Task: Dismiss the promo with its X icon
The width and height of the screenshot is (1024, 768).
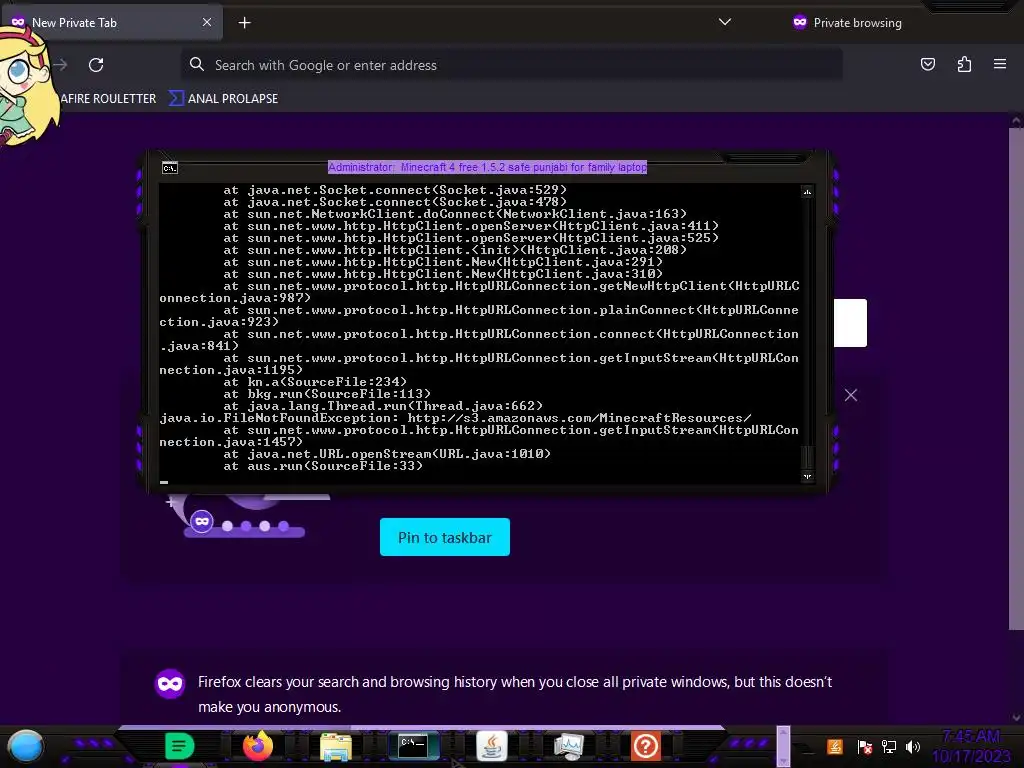Action: (x=850, y=395)
